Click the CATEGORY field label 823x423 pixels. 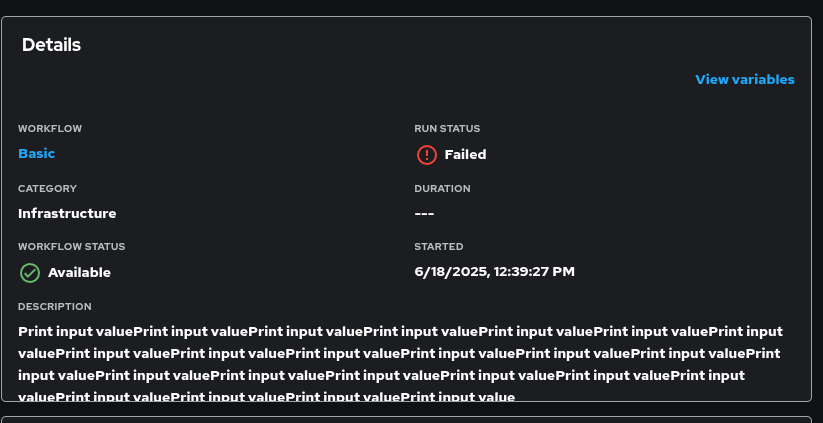pyautogui.click(x=47, y=188)
